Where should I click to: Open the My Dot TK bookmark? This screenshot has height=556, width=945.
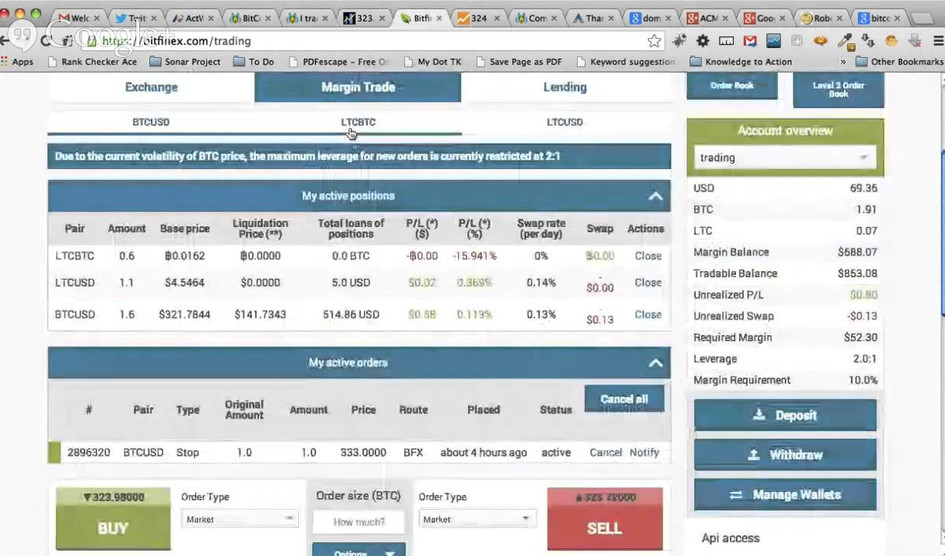[433, 61]
